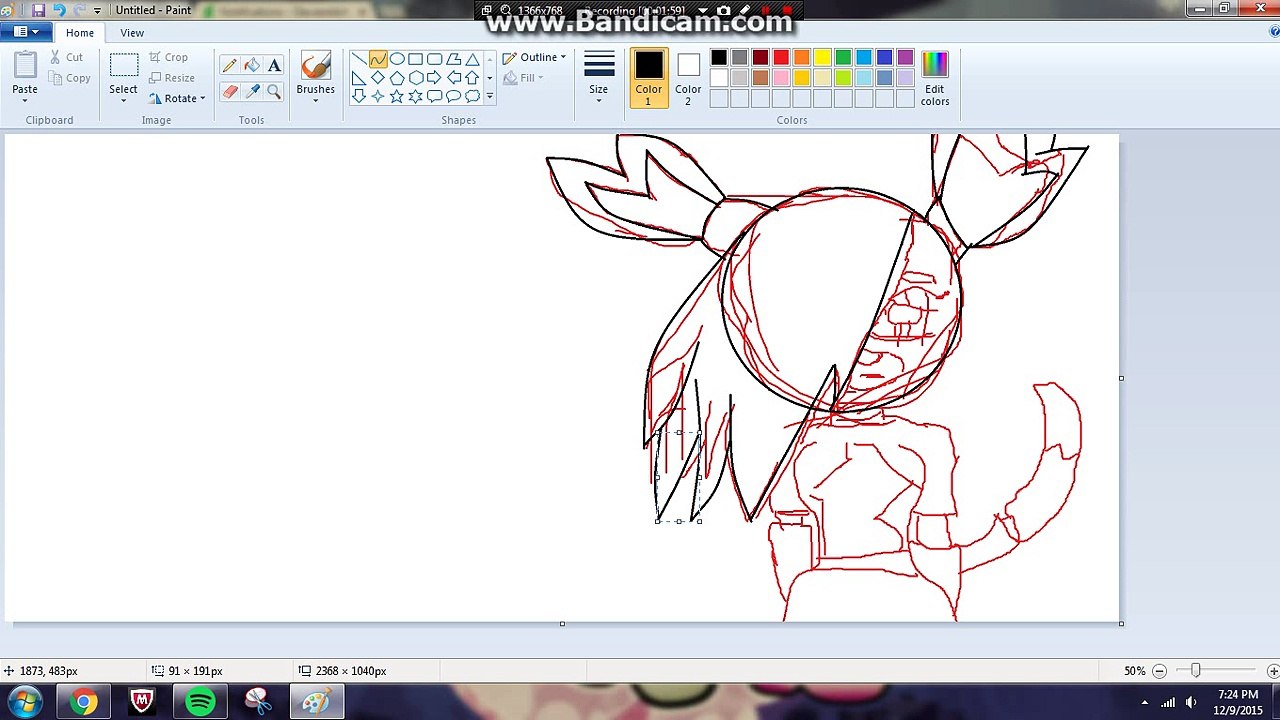Choose the Rectangle shape
1280x720 pixels.
click(416, 59)
